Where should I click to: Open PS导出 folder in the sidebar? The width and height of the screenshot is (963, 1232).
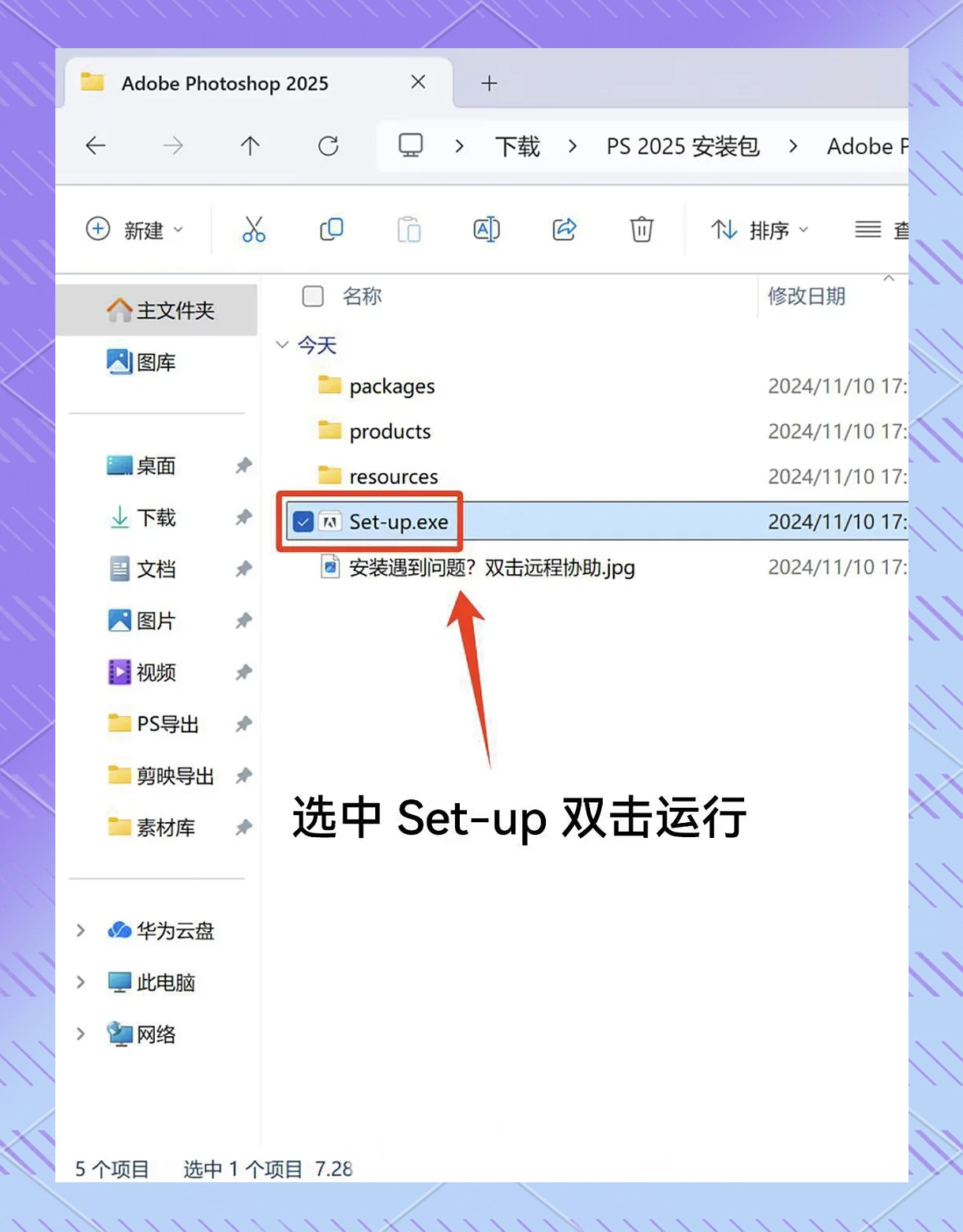[x=152, y=724]
